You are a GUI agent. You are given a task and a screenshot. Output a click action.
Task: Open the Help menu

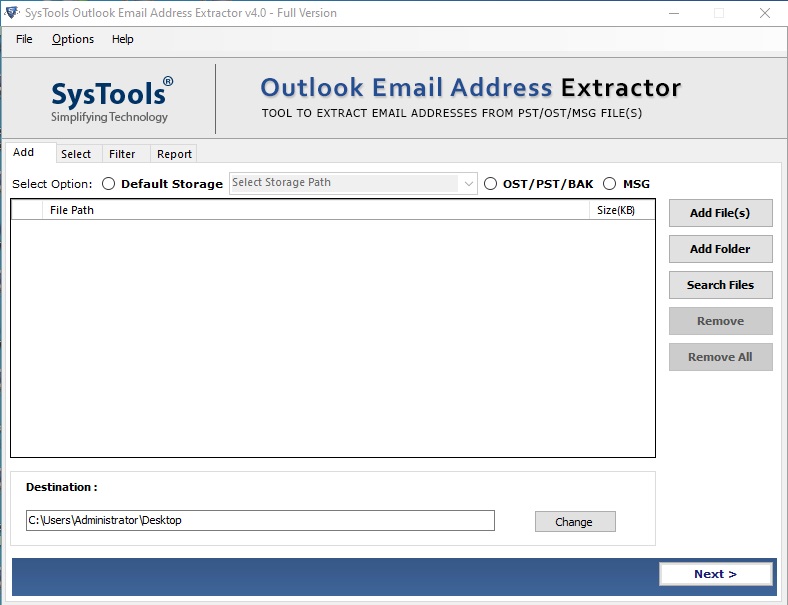pos(123,39)
